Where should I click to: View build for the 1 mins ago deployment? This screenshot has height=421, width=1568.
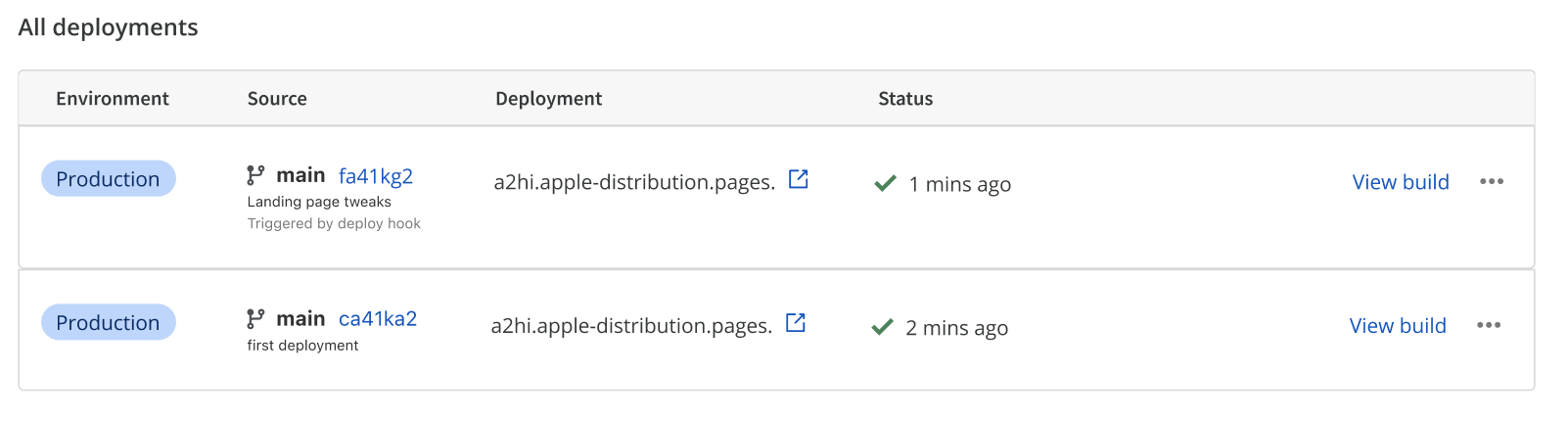1400,182
